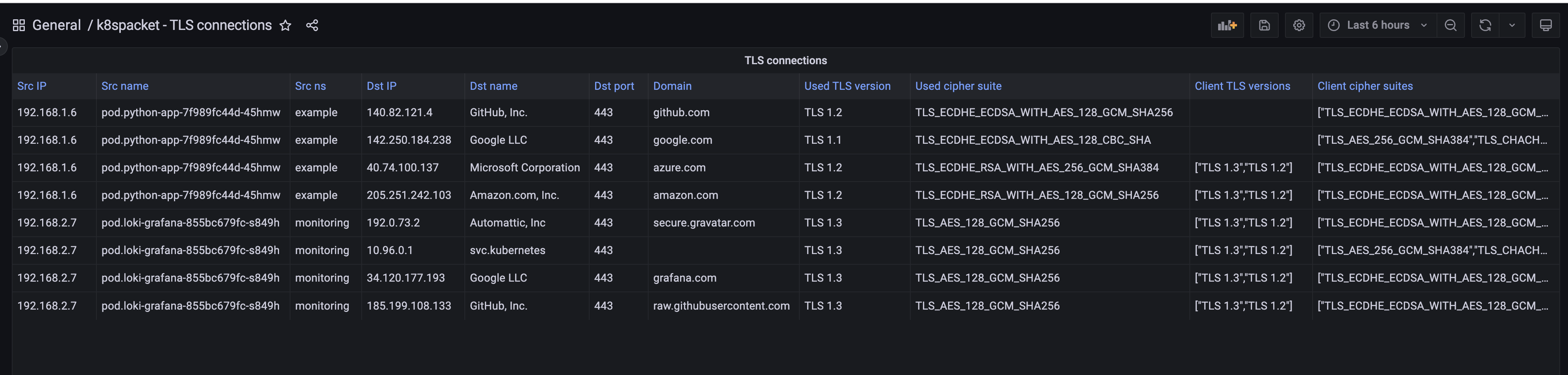Refresh the dashboard
1568x375 pixels.
coord(1485,25)
